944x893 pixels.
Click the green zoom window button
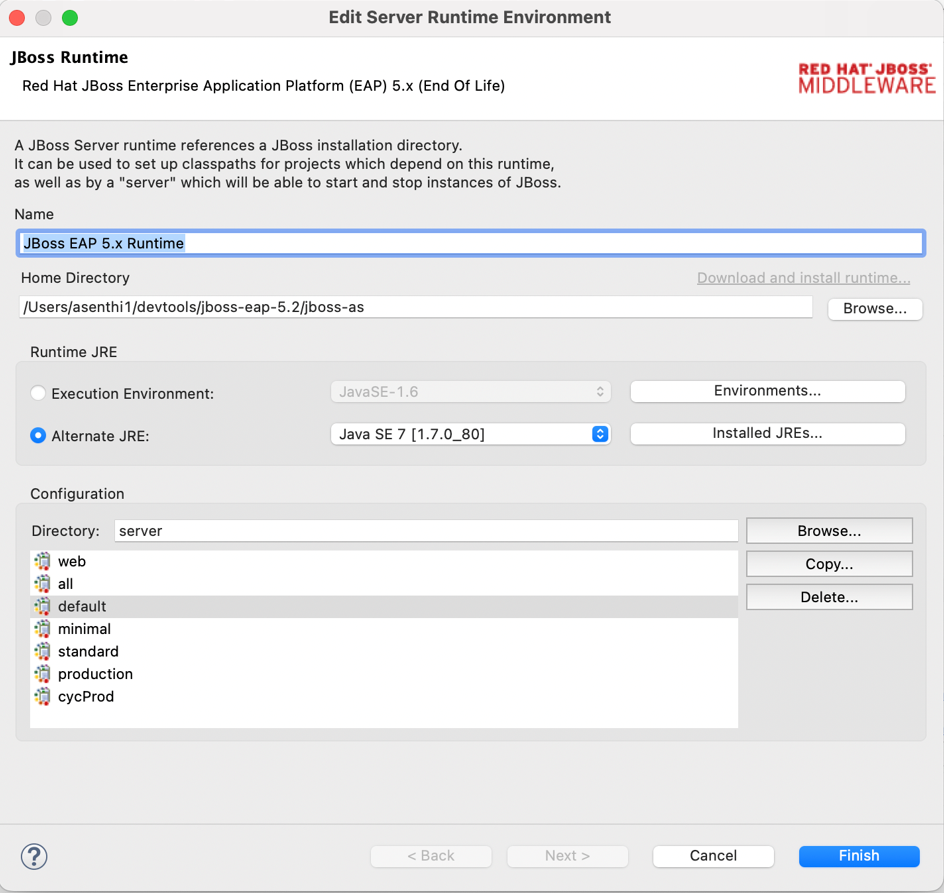click(70, 17)
